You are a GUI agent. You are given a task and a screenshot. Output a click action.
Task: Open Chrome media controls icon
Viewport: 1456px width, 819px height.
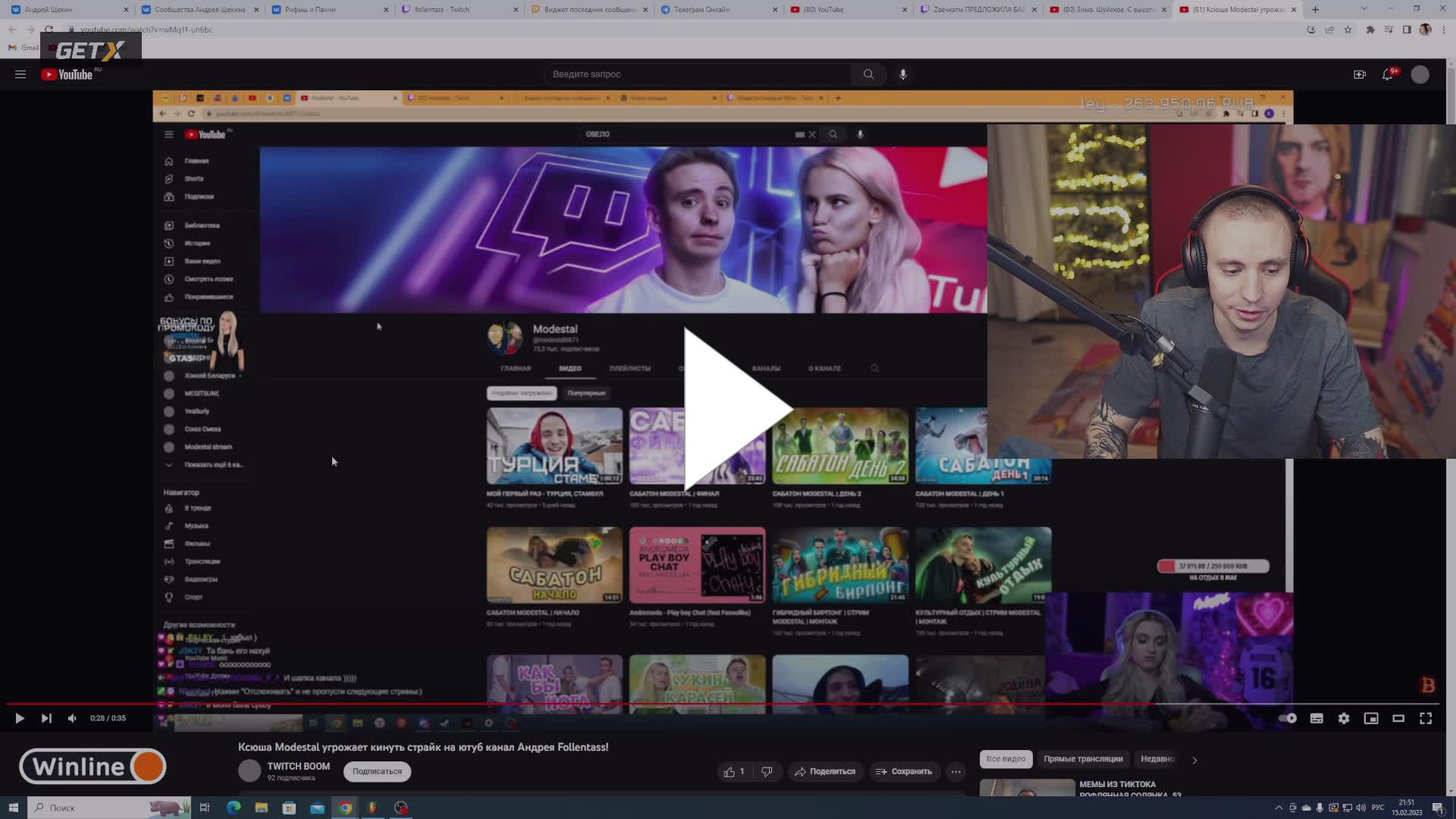pyautogui.click(x=1389, y=30)
